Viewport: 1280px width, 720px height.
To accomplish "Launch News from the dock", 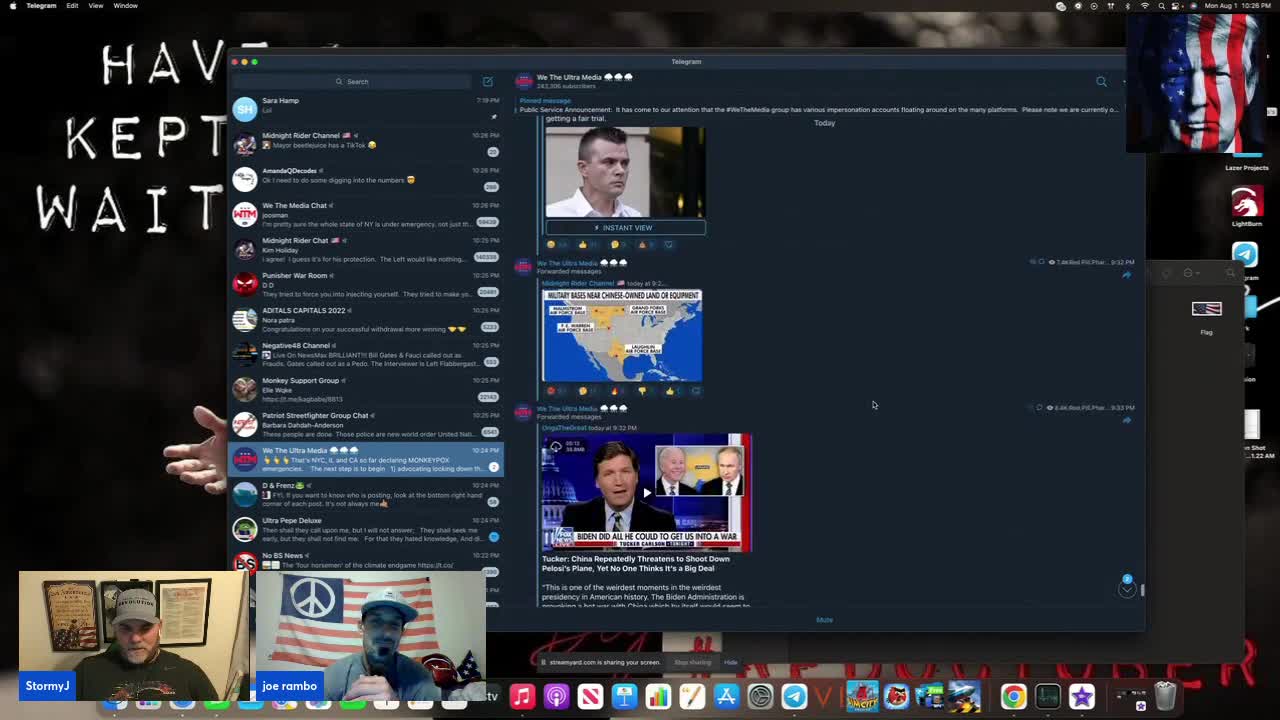I will pyautogui.click(x=590, y=696).
